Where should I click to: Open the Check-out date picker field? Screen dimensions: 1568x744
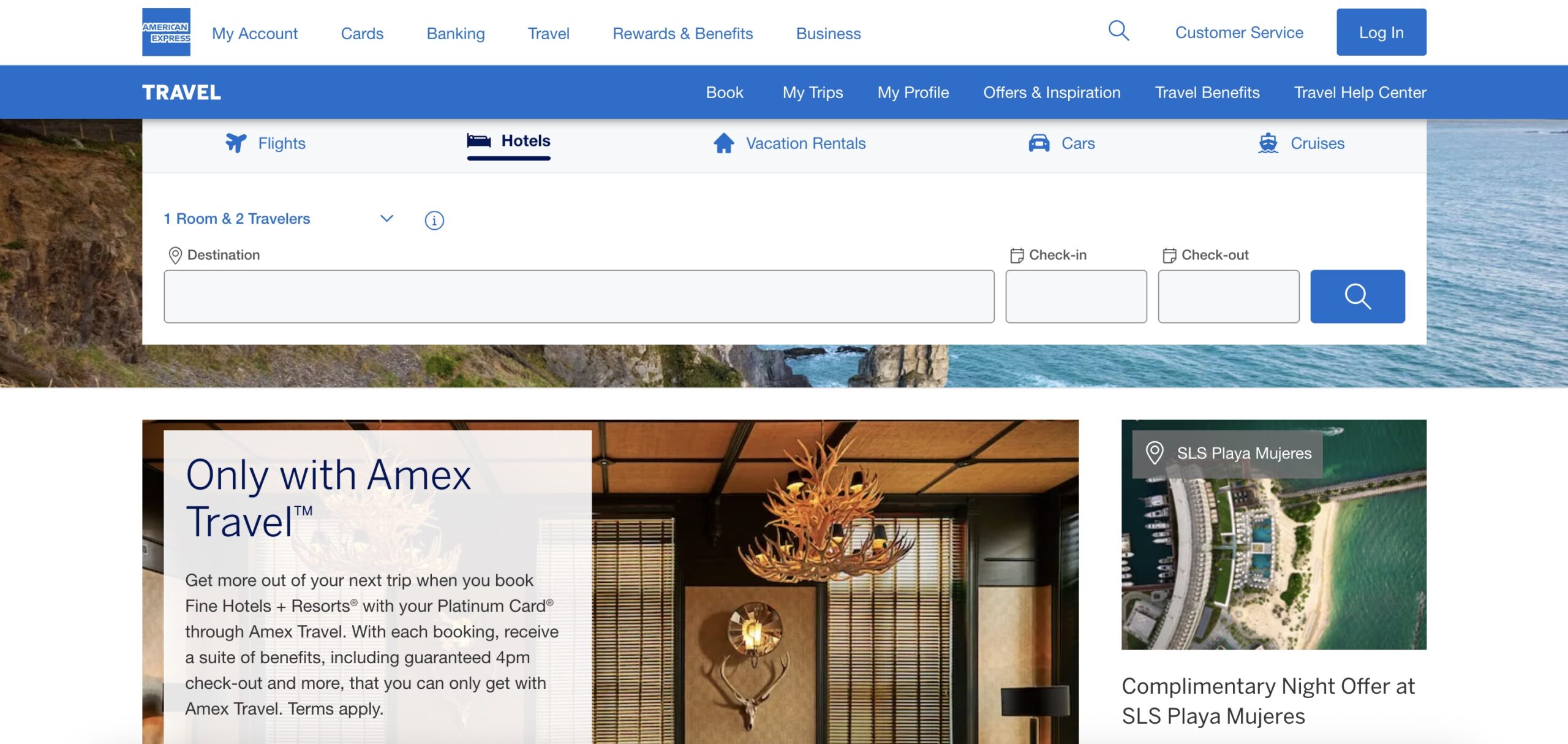1228,297
